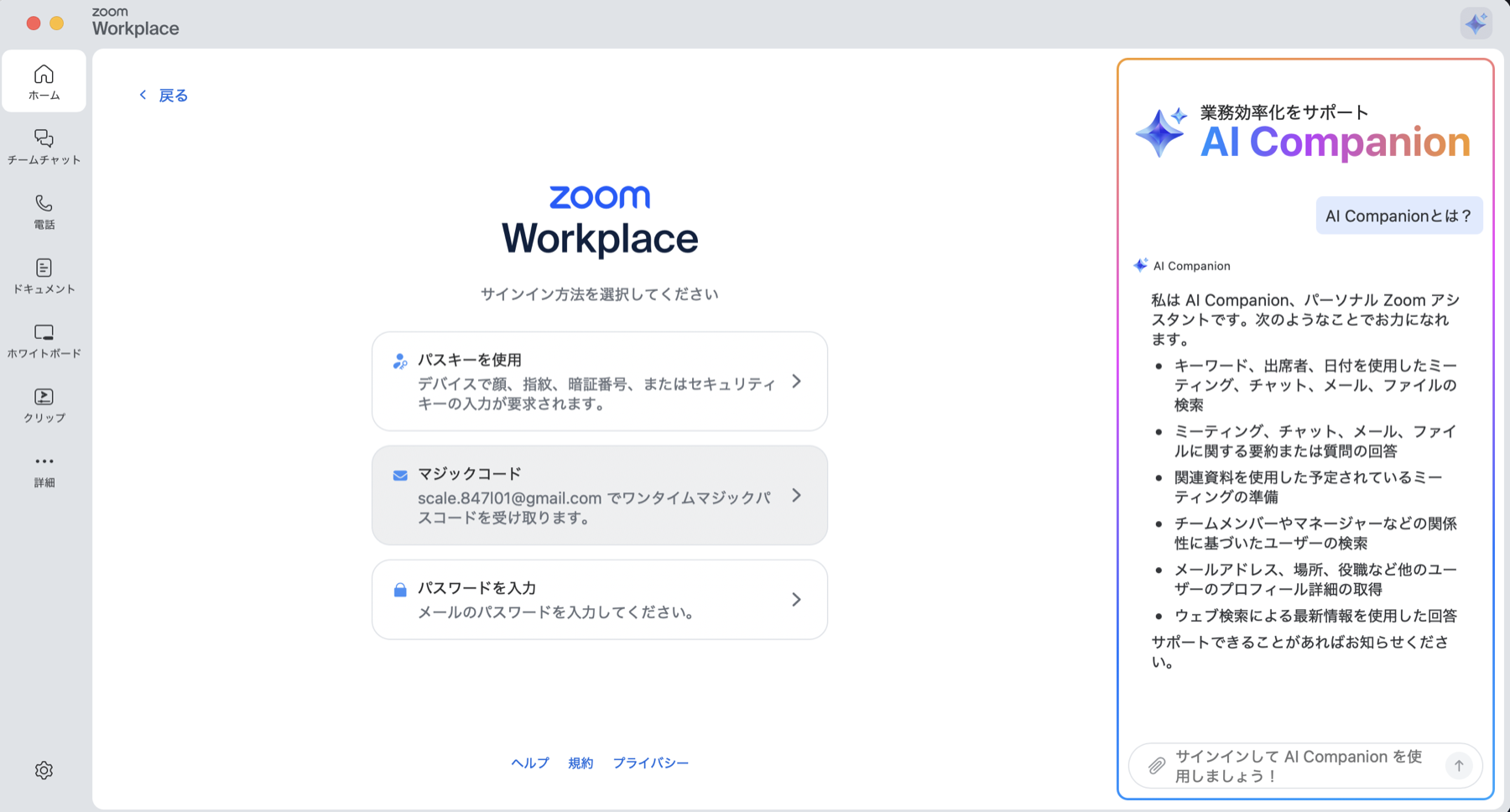This screenshot has height=812, width=1510.
Task: Expand the マジックコード chevron
Action: 797,496
